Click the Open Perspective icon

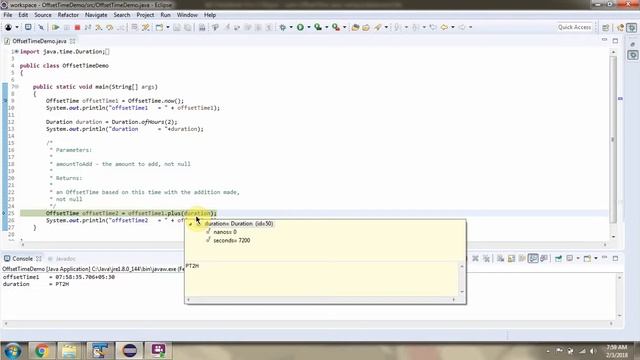(606, 27)
